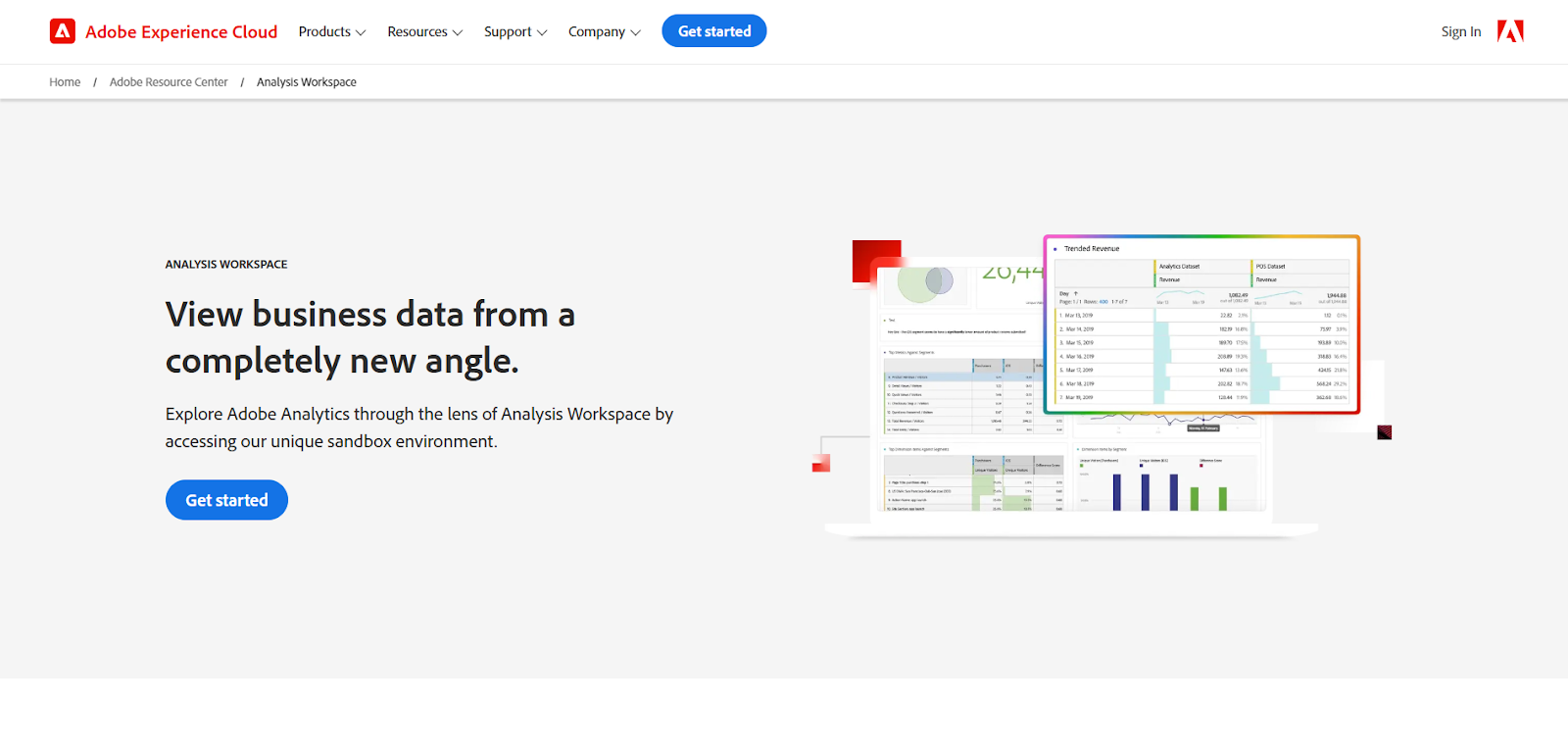Screen dimensions: 1568x753
Task: Click the Sign In link
Action: (1461, 31)
